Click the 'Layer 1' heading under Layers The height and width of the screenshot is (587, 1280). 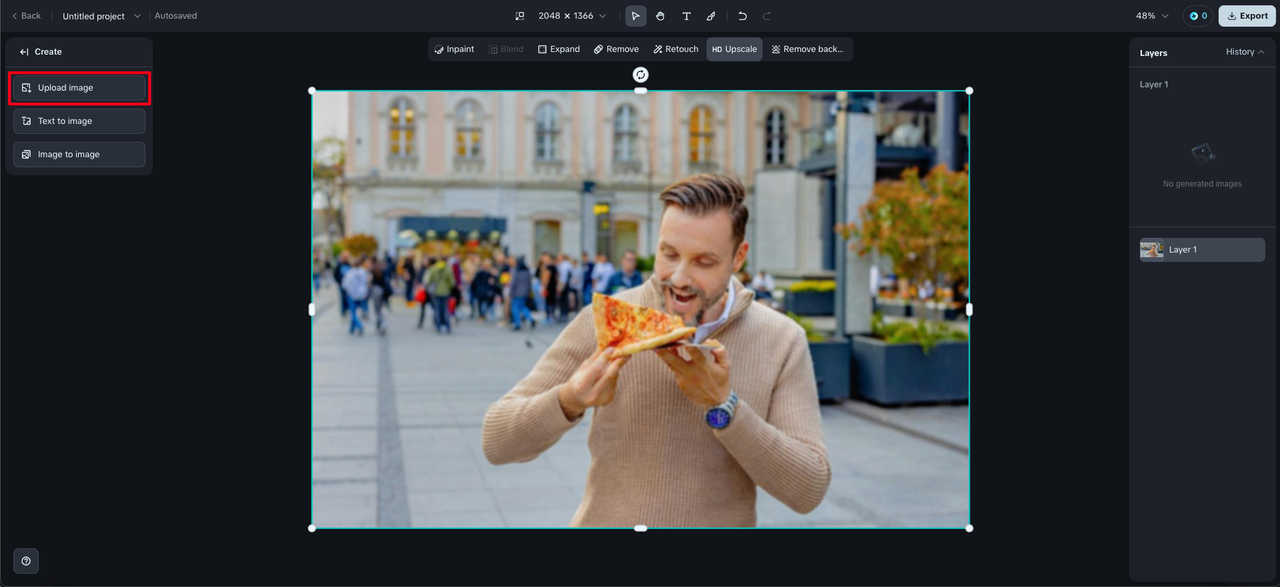(1154, 85)
